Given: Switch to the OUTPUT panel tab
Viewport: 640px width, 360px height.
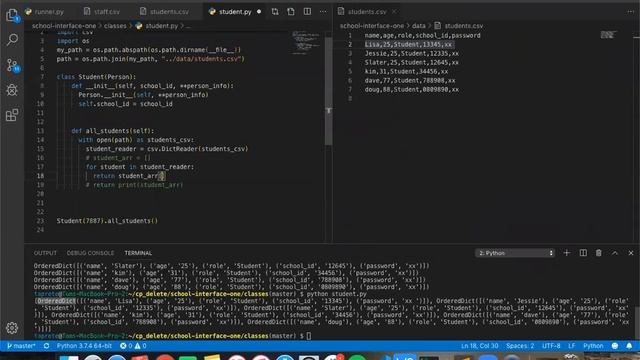Looking at the screenshot, I should point(45,253).
